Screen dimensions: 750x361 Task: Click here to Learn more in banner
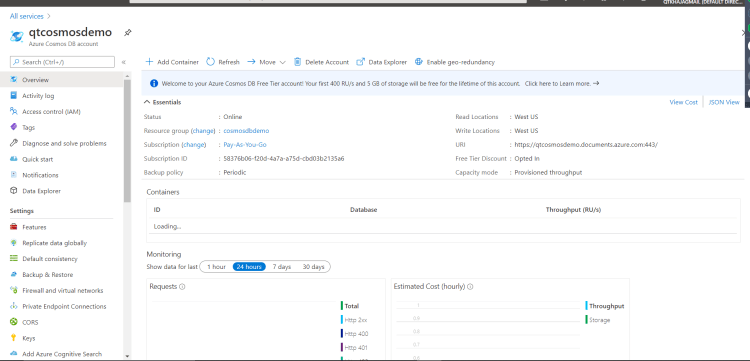[x=562, y=83]
